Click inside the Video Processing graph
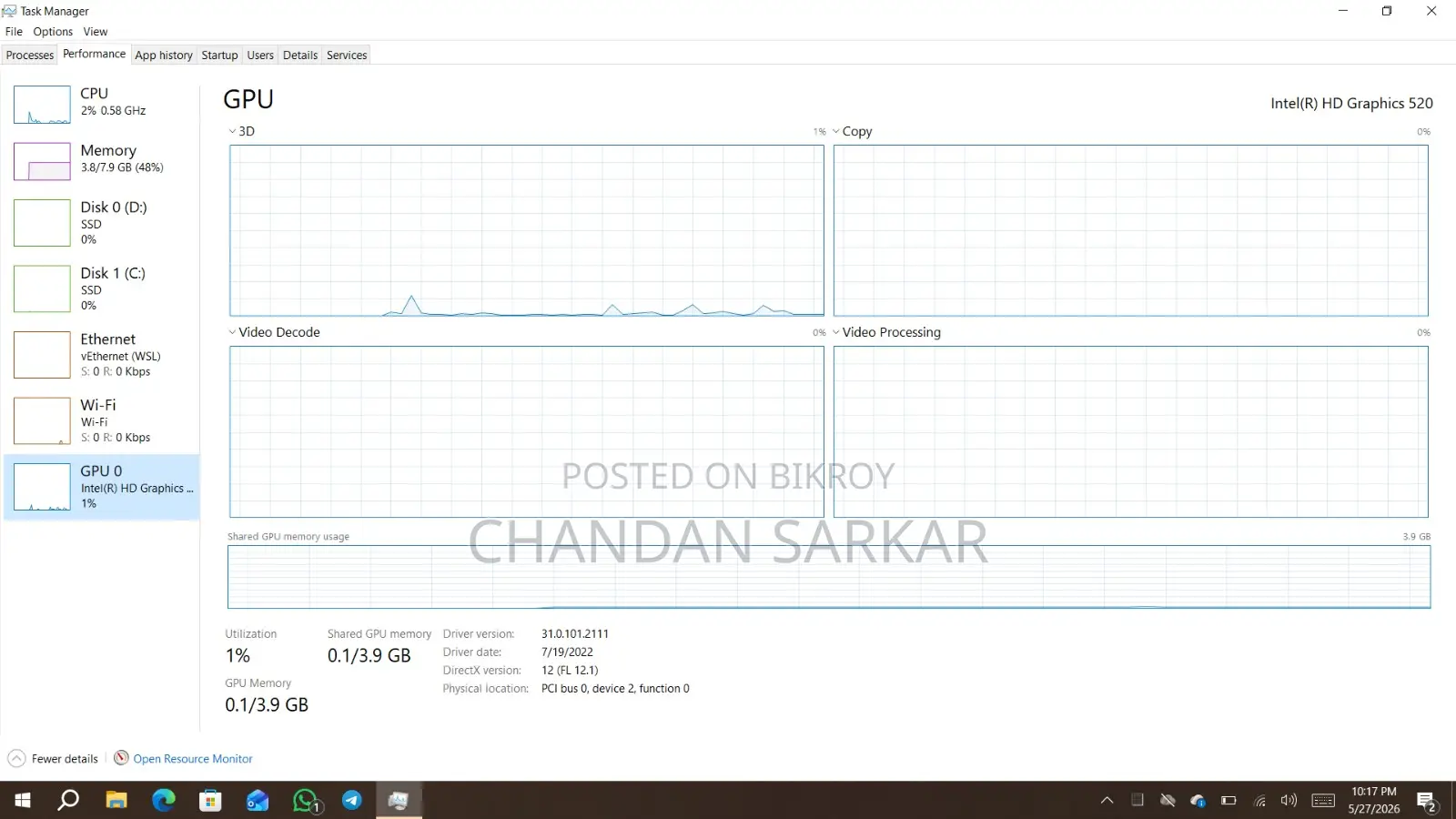1456x819 pixels. [1131, 431]
